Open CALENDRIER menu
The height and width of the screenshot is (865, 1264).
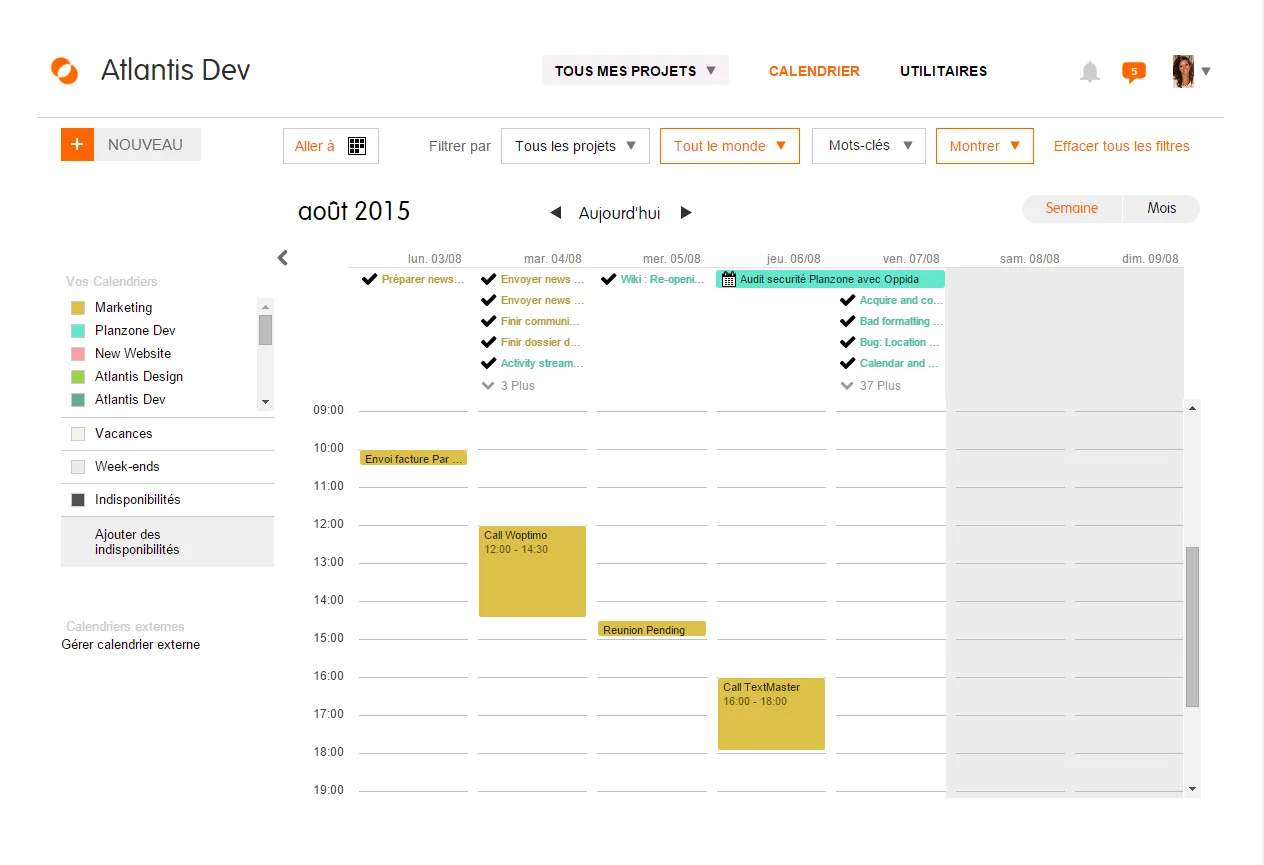click(x=814, y=71)
